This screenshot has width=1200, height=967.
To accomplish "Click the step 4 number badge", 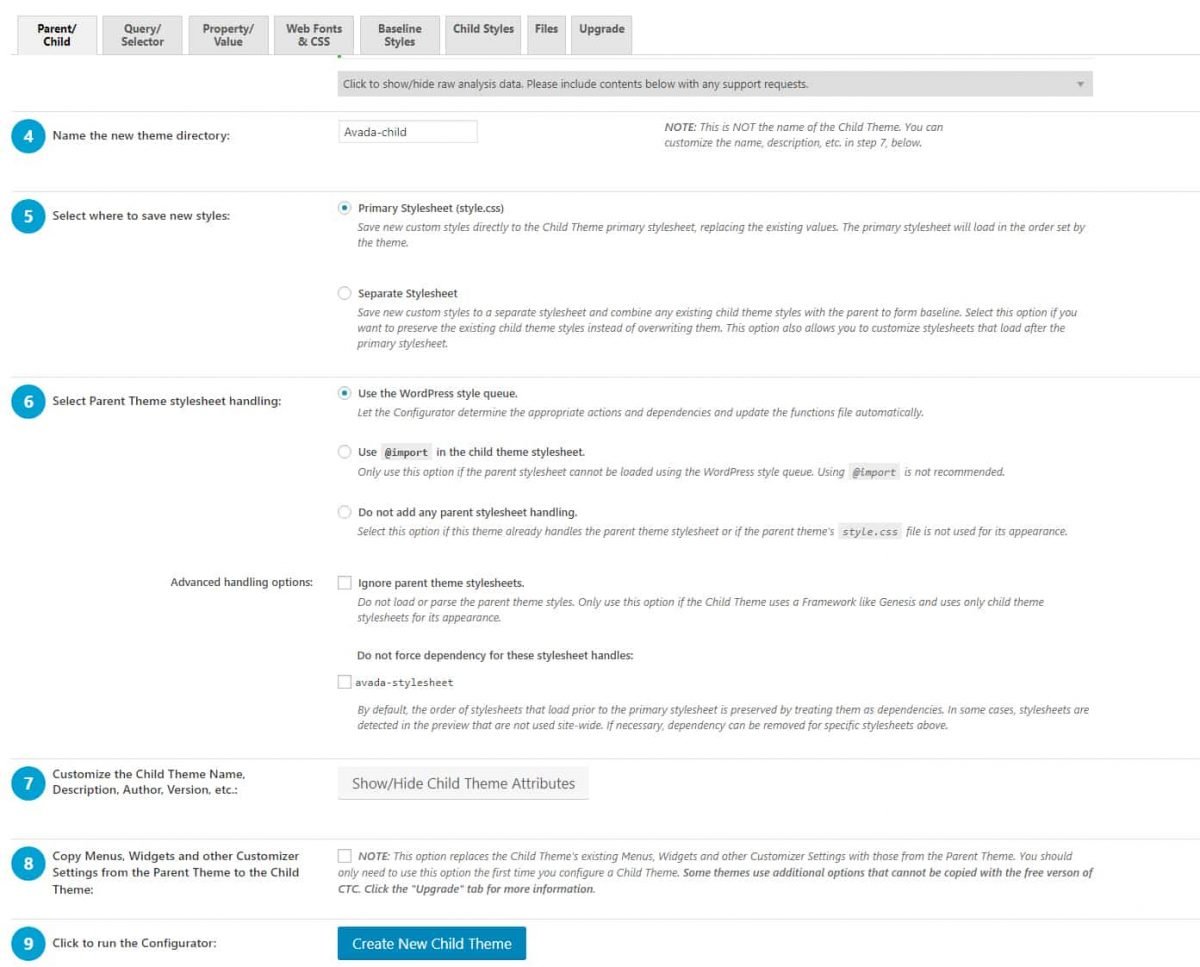I will coord(28,135).
